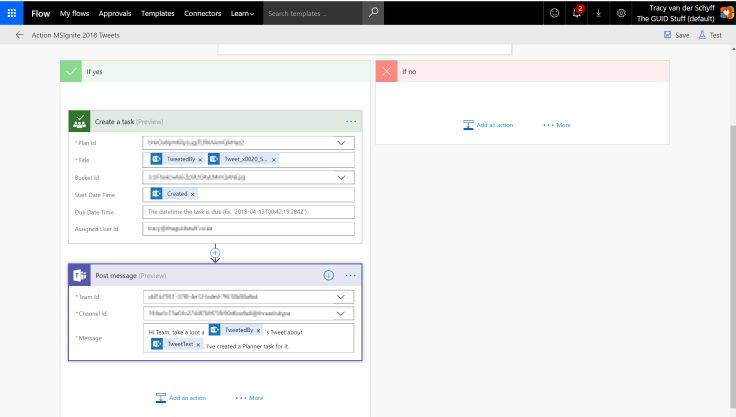Expand the Team Id dropdown
Image resolution: width=736 pixels, height=417 pixels.
point(345,297)
